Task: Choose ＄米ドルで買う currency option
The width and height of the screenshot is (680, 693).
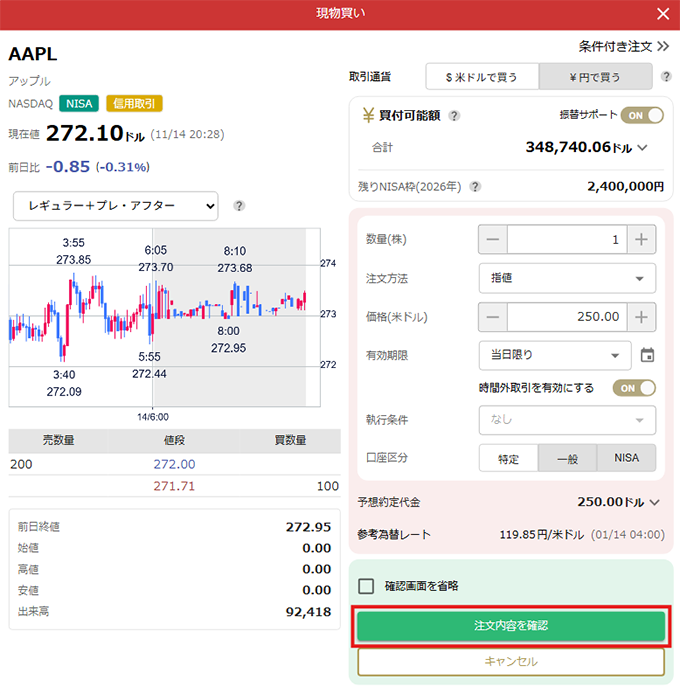Action: click(482, 77)
